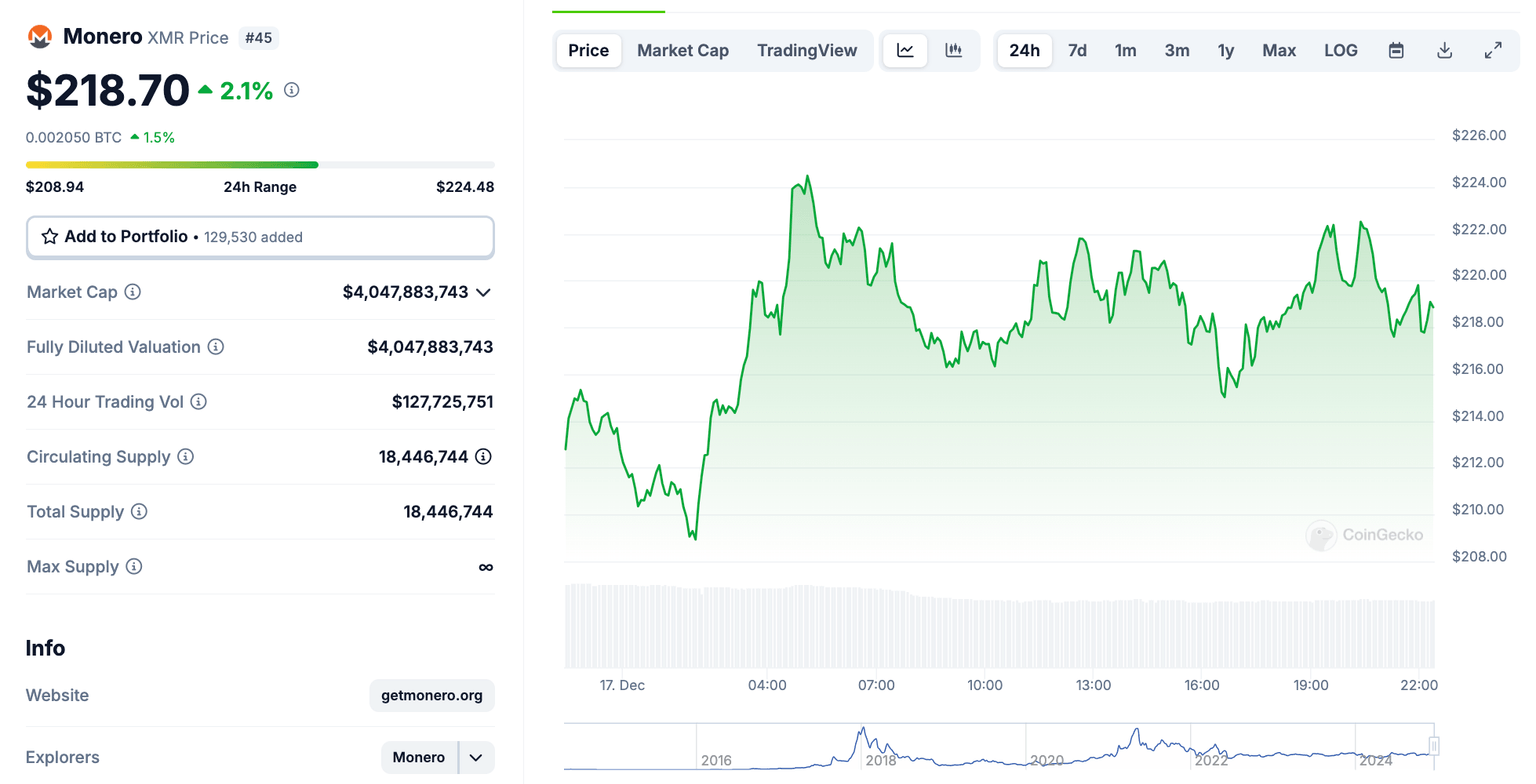Select the 7d time range
This screenshot has width=1536, height=784.
click(x=1077, y=50)
